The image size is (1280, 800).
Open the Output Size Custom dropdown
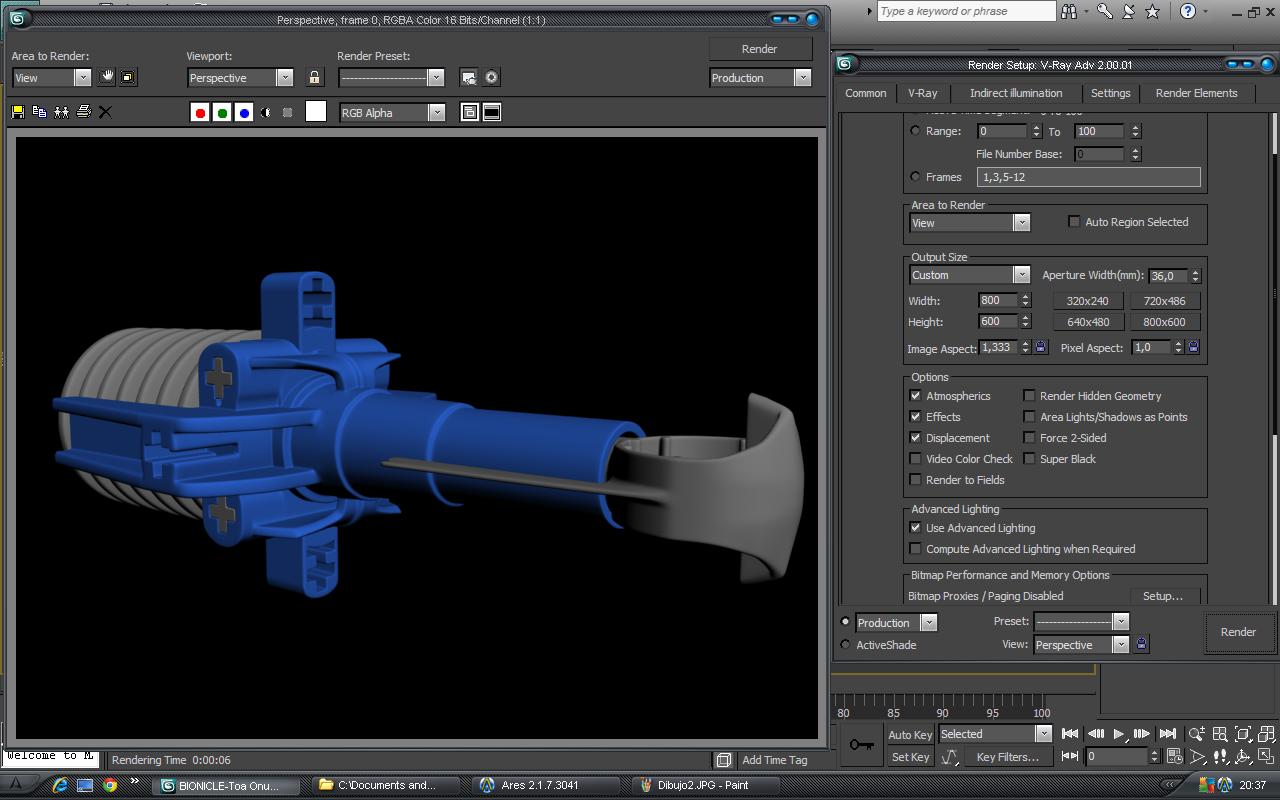coord(969,275)
